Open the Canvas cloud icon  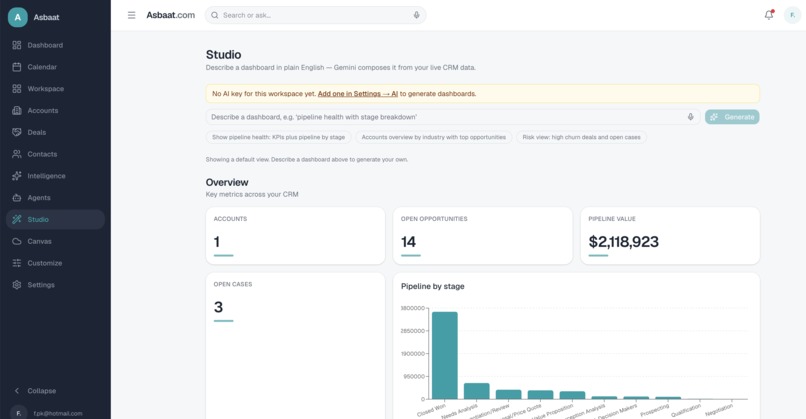pos(17,241)
